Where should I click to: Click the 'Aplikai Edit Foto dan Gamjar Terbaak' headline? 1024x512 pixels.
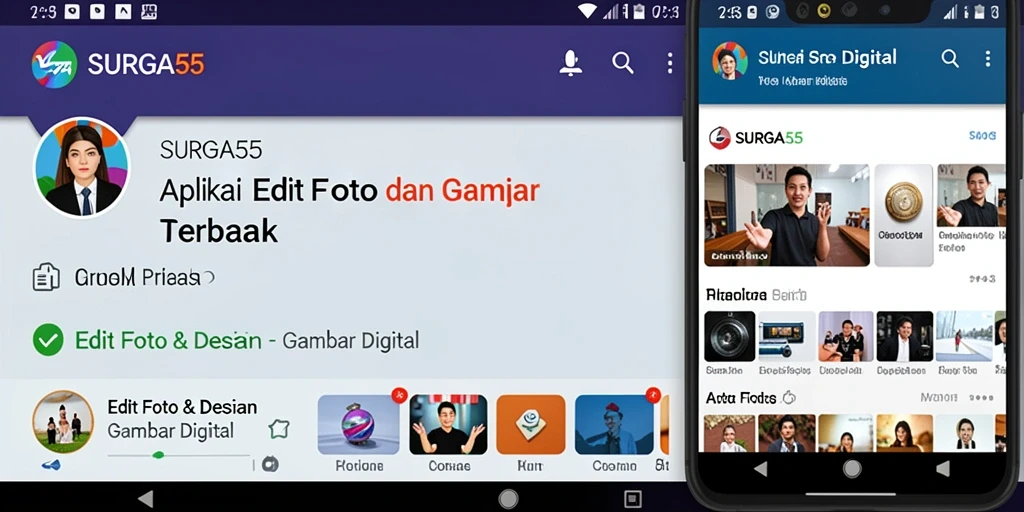(x=349, y=210)
